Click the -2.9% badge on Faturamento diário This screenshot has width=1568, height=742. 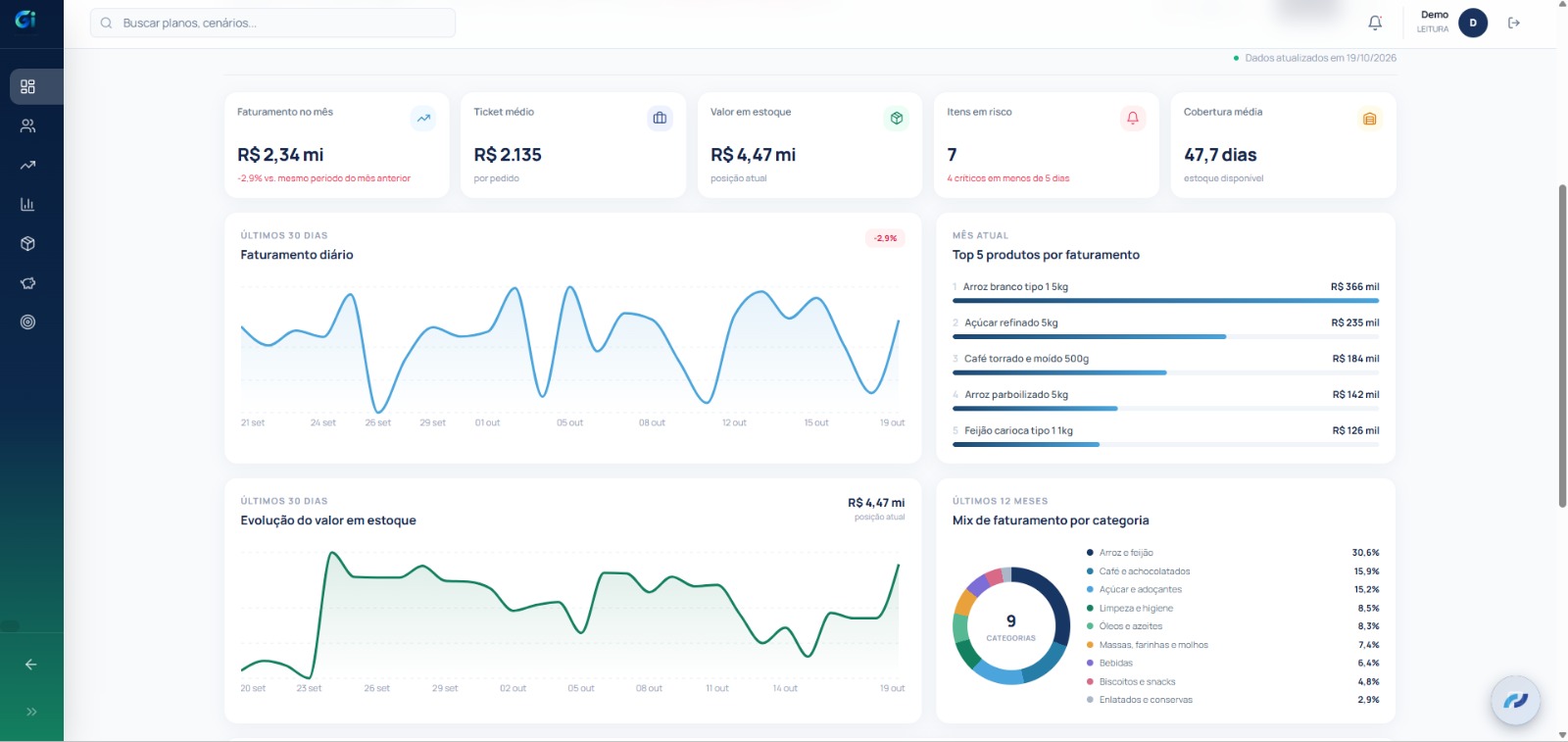click(x=885, y=238)
